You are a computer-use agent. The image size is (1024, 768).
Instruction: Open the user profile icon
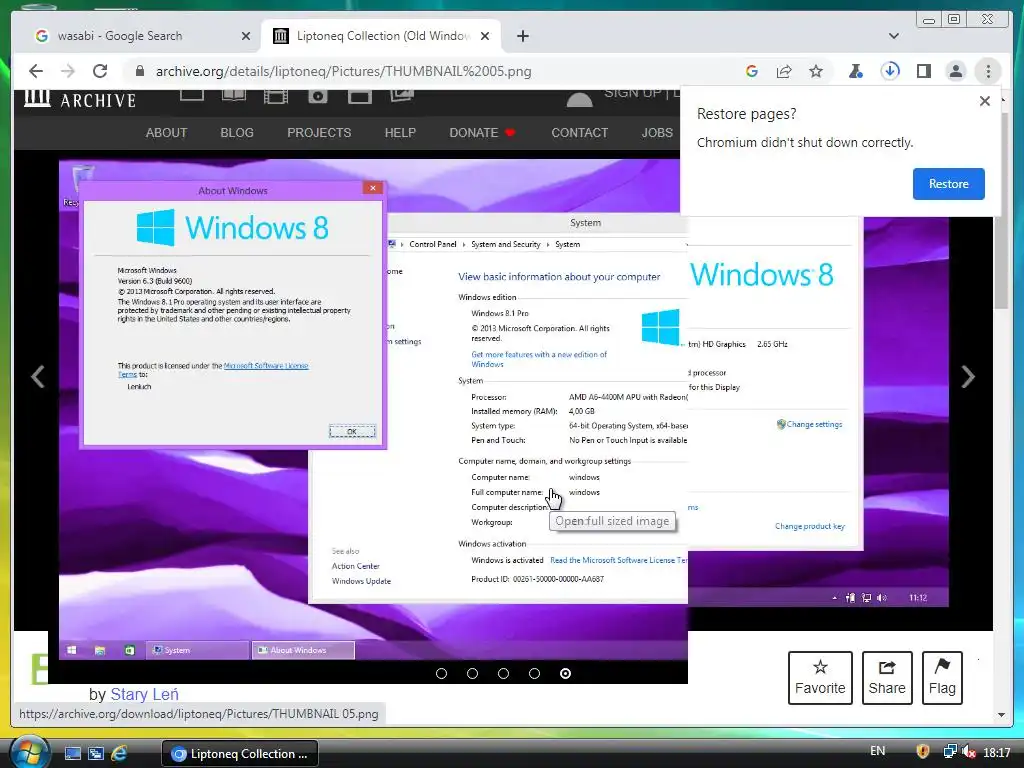coord(955,71)
